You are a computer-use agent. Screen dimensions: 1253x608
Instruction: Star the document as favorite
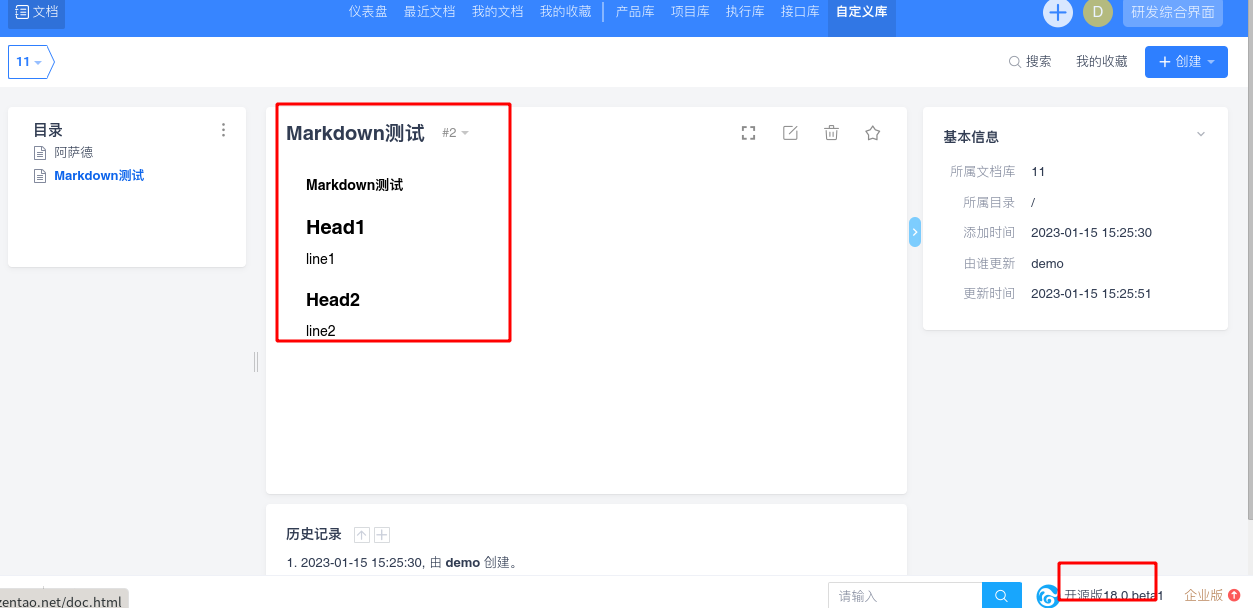872,133
